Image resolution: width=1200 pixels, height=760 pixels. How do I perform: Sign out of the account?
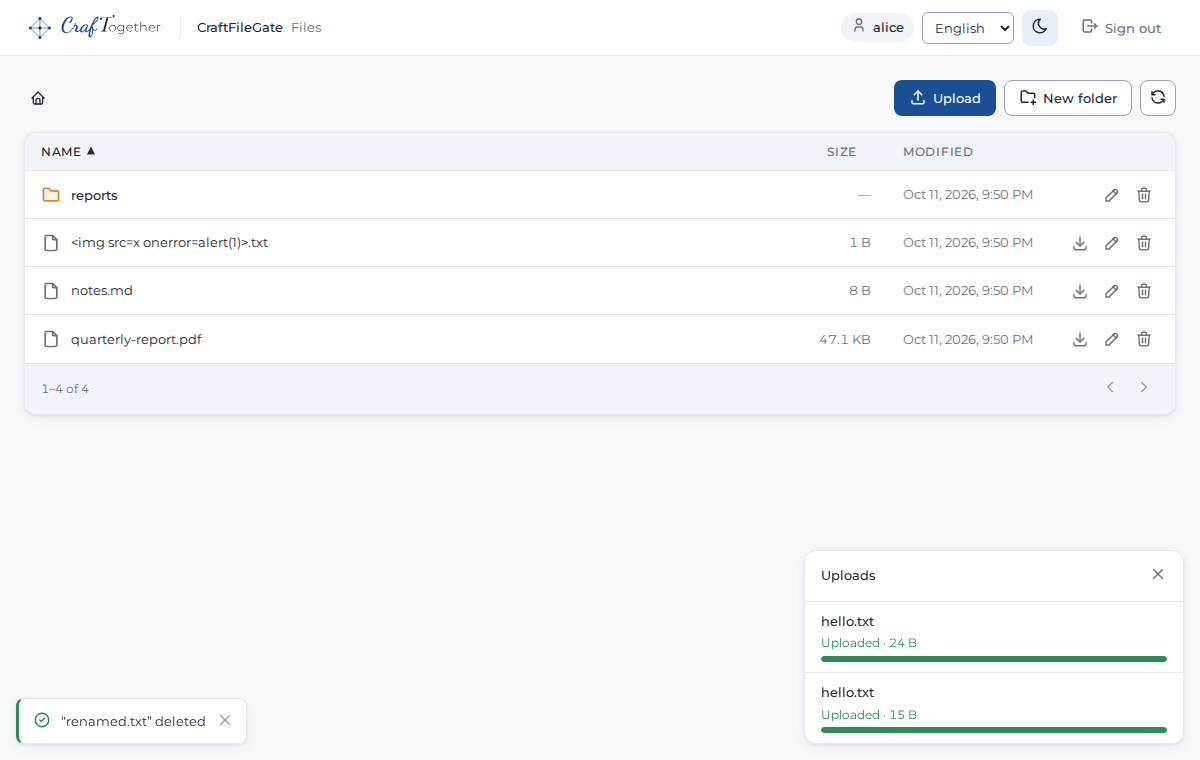1122,28
